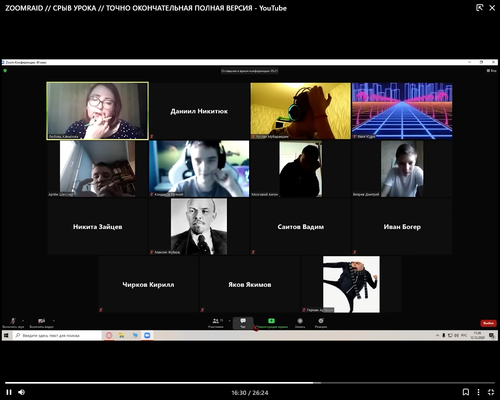Pause the video playback

[x=9, y=392]
